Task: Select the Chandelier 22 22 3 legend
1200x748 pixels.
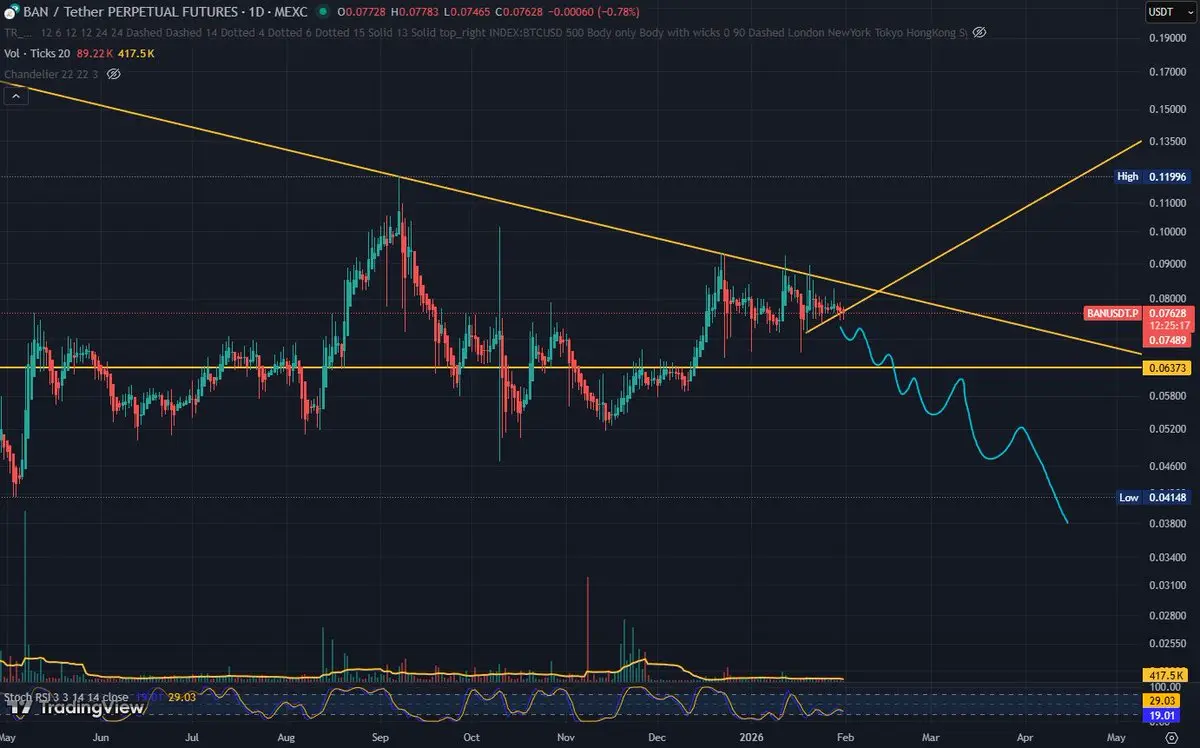Action: [x=51, y=74]
